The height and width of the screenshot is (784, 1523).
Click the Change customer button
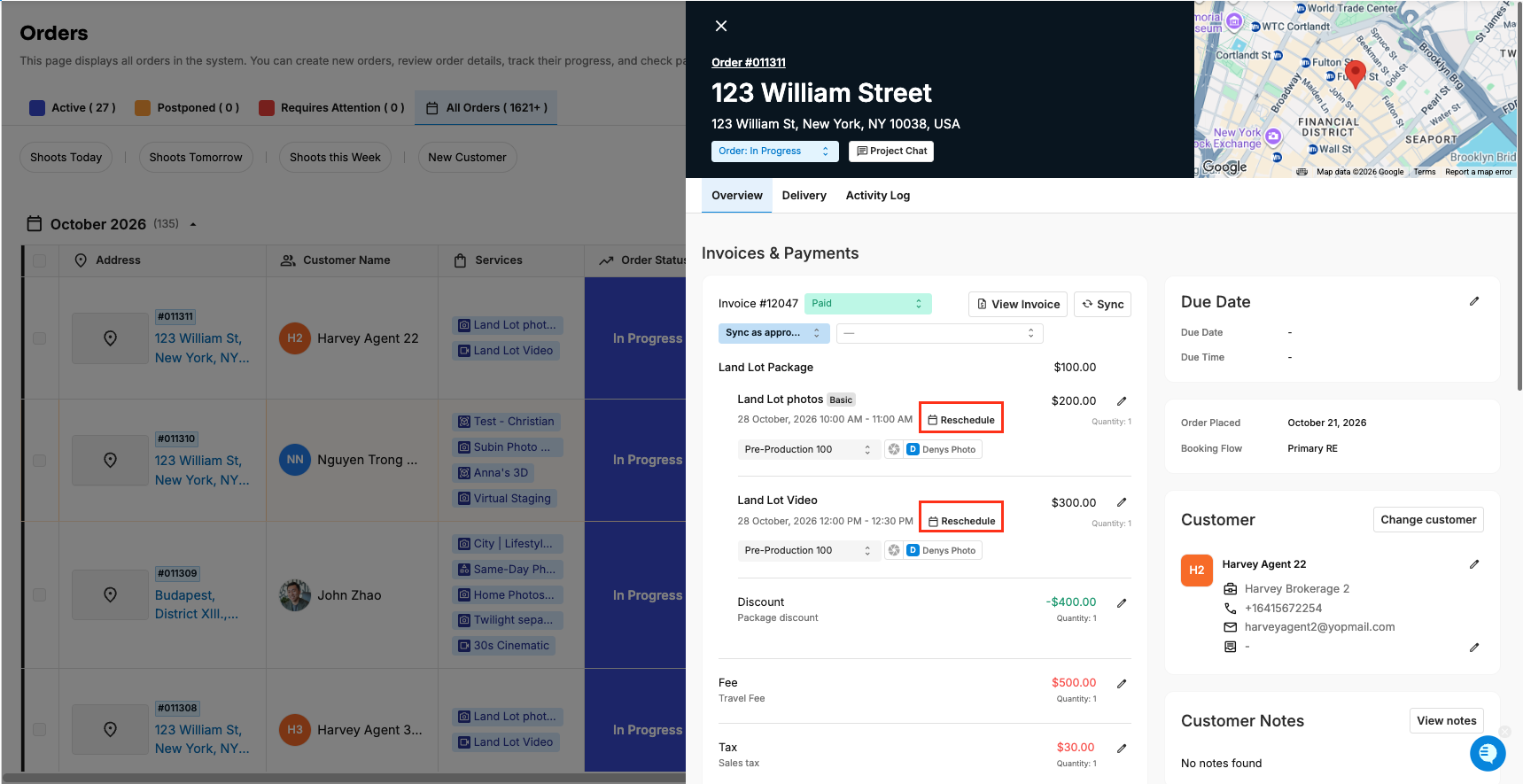[x=1428, y=520]
